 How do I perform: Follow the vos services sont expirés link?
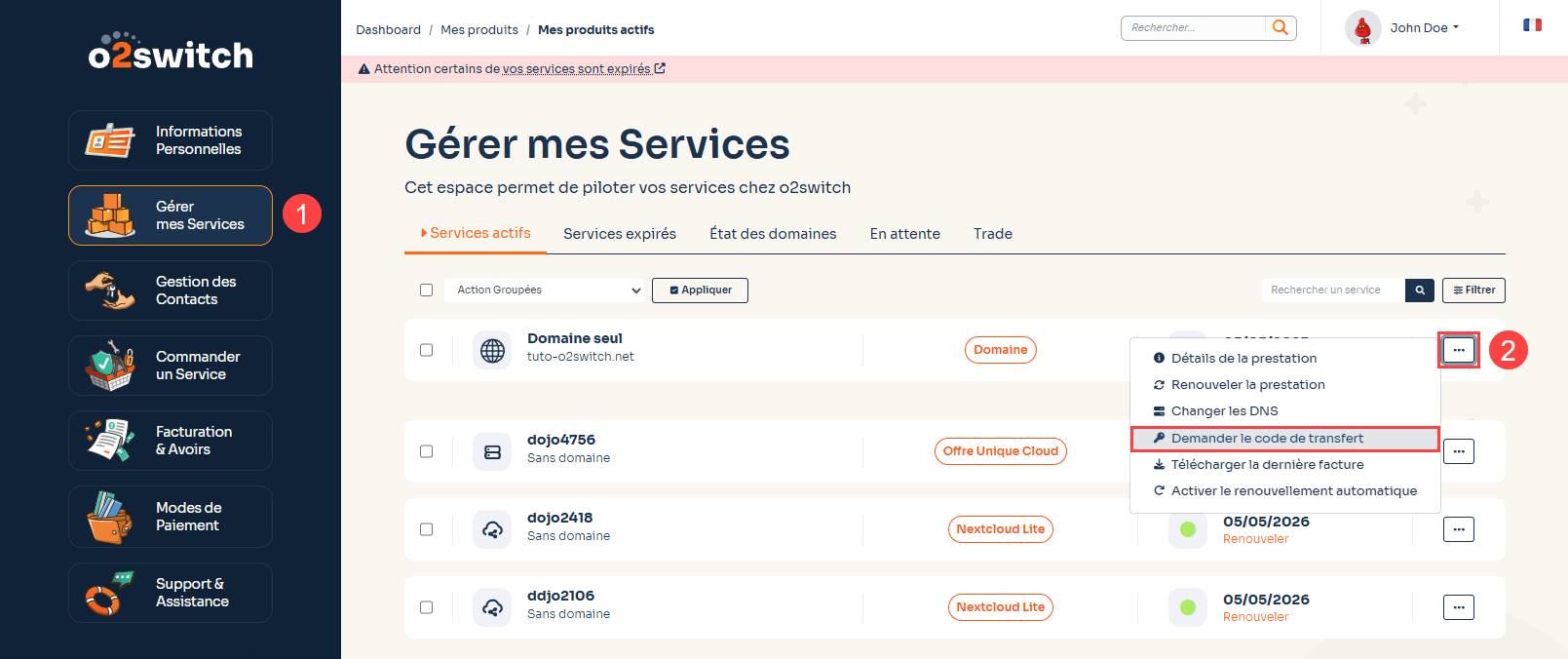(577, 68)
